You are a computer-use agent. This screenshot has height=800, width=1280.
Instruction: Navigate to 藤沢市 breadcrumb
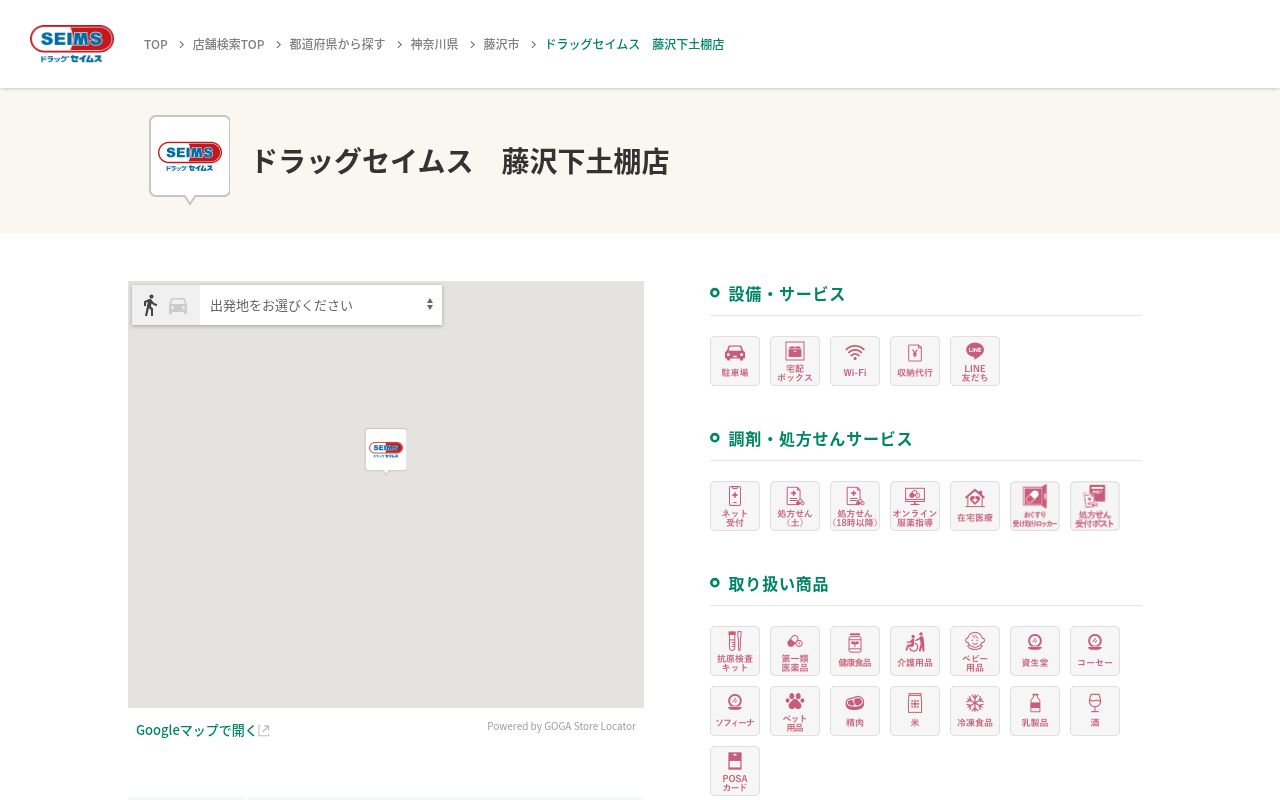click(501, 44)
